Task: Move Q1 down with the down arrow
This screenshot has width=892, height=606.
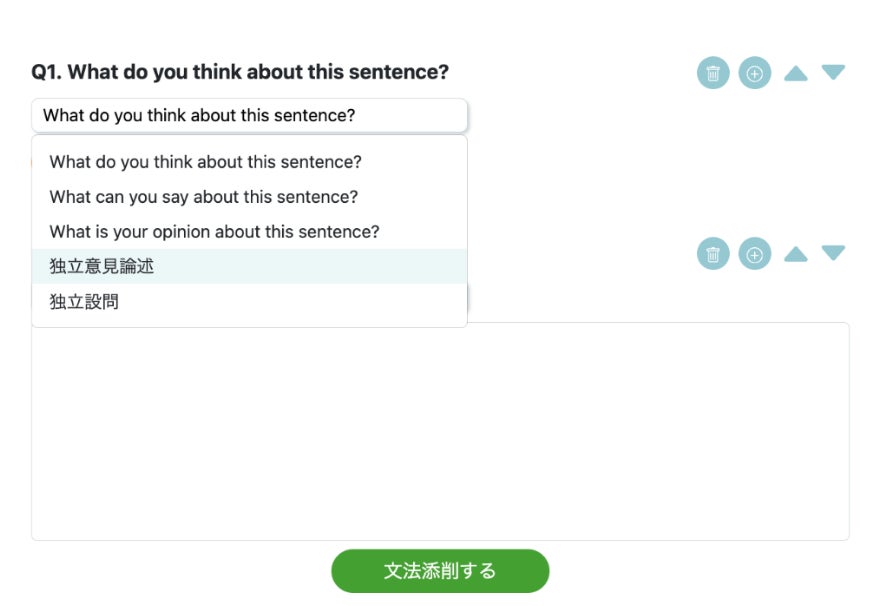Action: (x=833, y=72)
